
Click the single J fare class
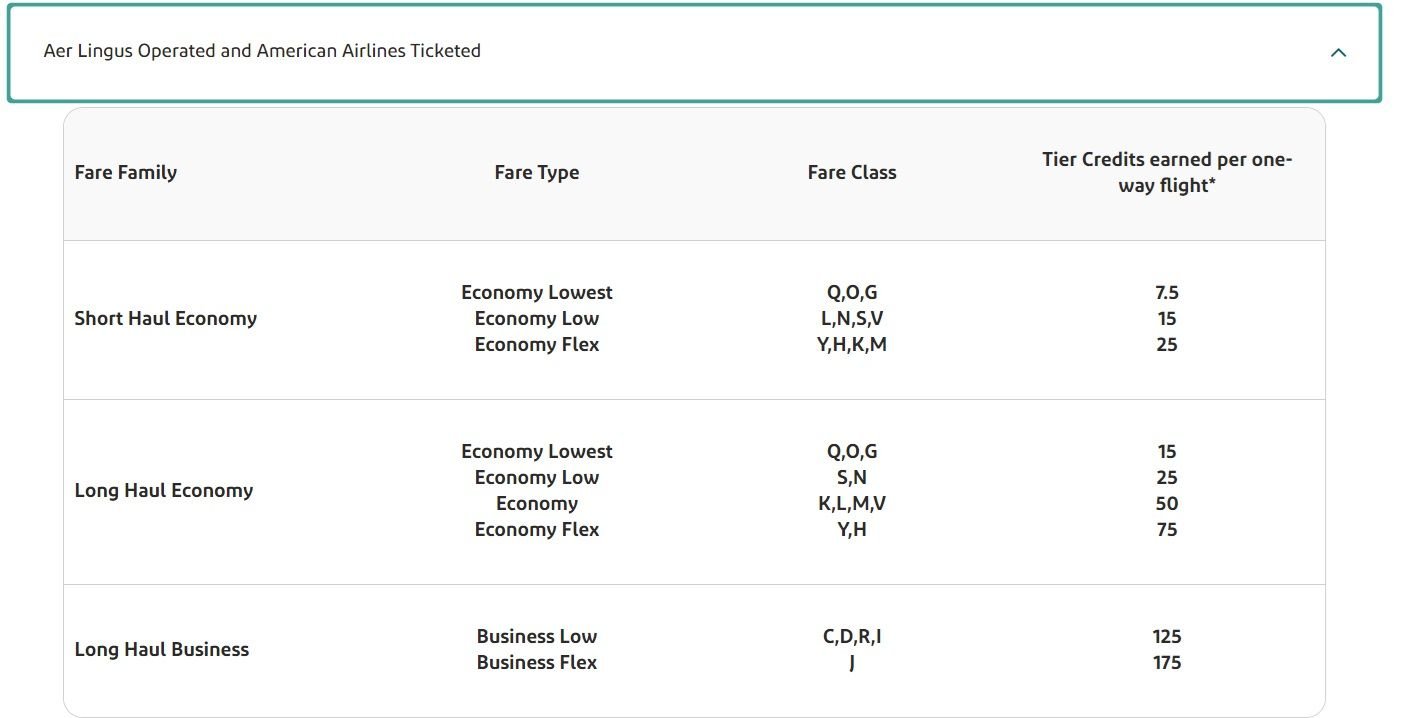(851, 662)
